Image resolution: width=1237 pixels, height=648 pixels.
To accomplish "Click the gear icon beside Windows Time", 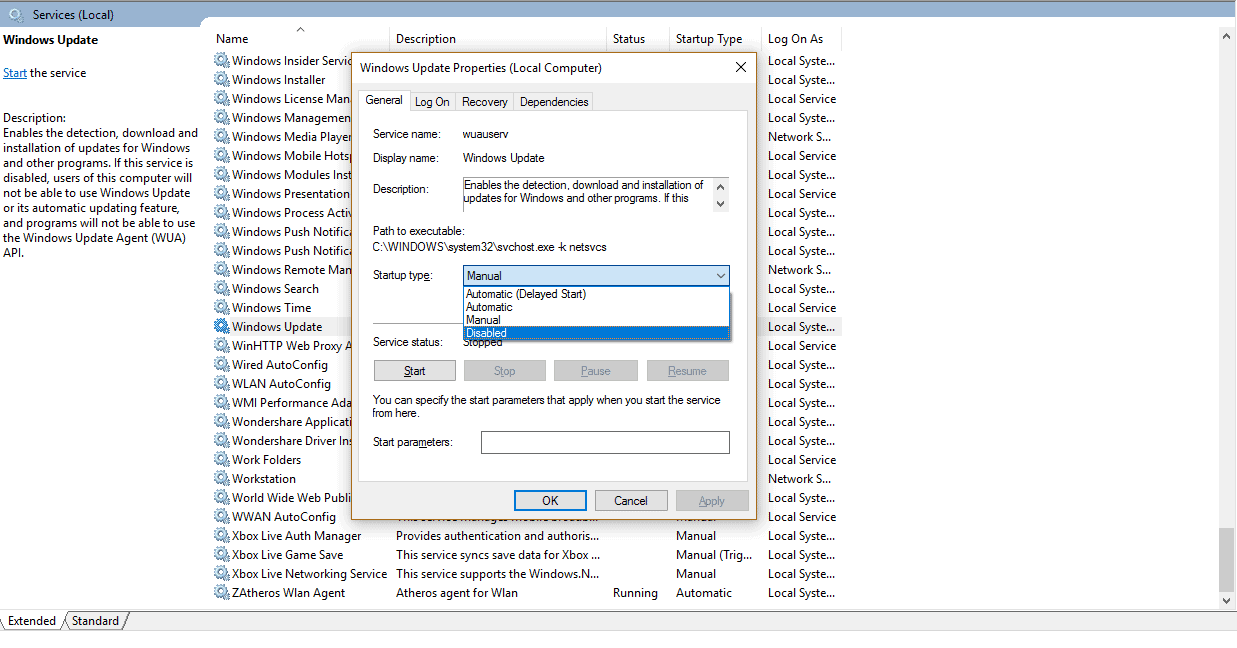I will (x=221, y=307).
